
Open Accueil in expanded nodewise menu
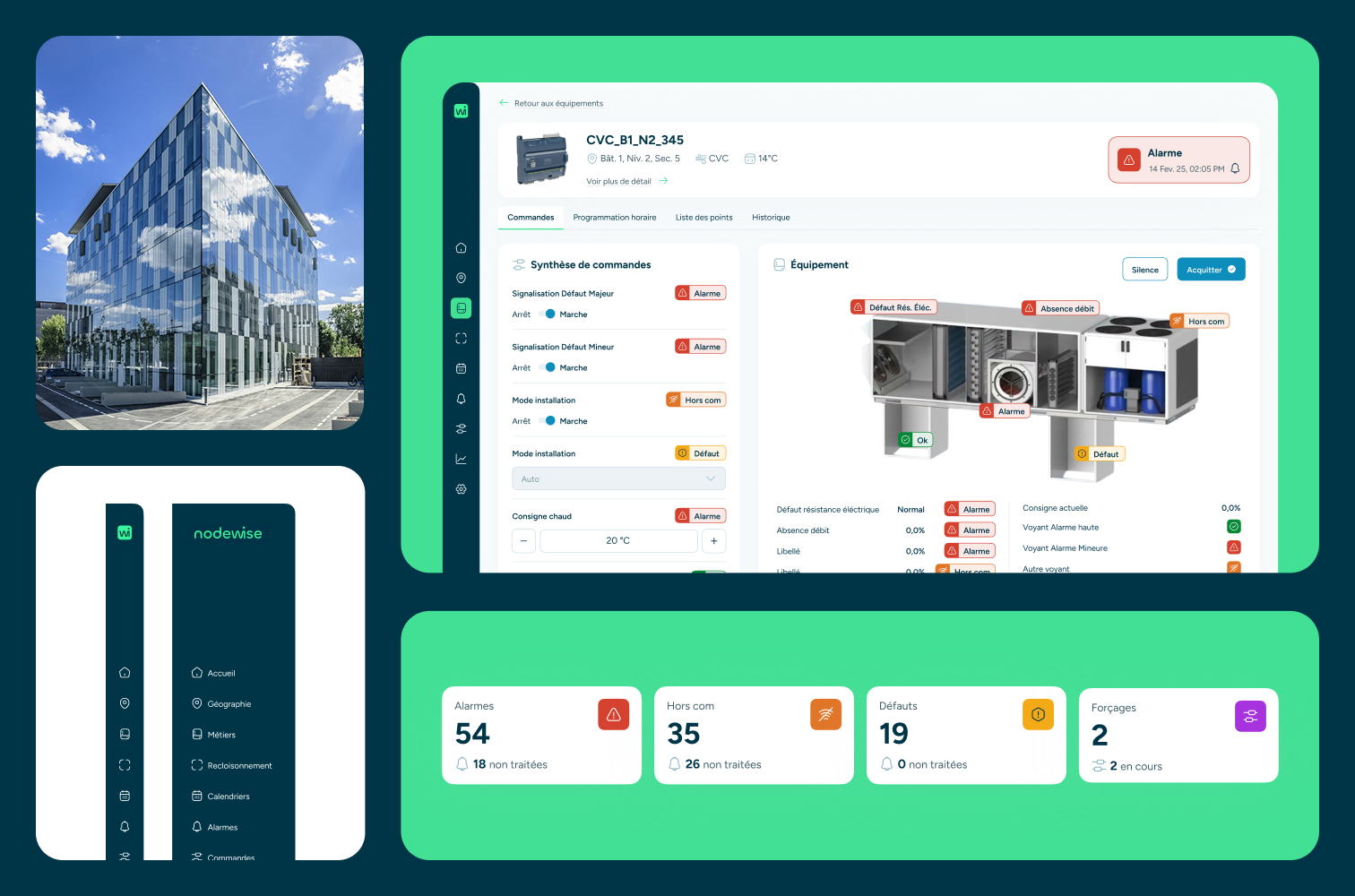pyautogui.click(x=213, y=673)
